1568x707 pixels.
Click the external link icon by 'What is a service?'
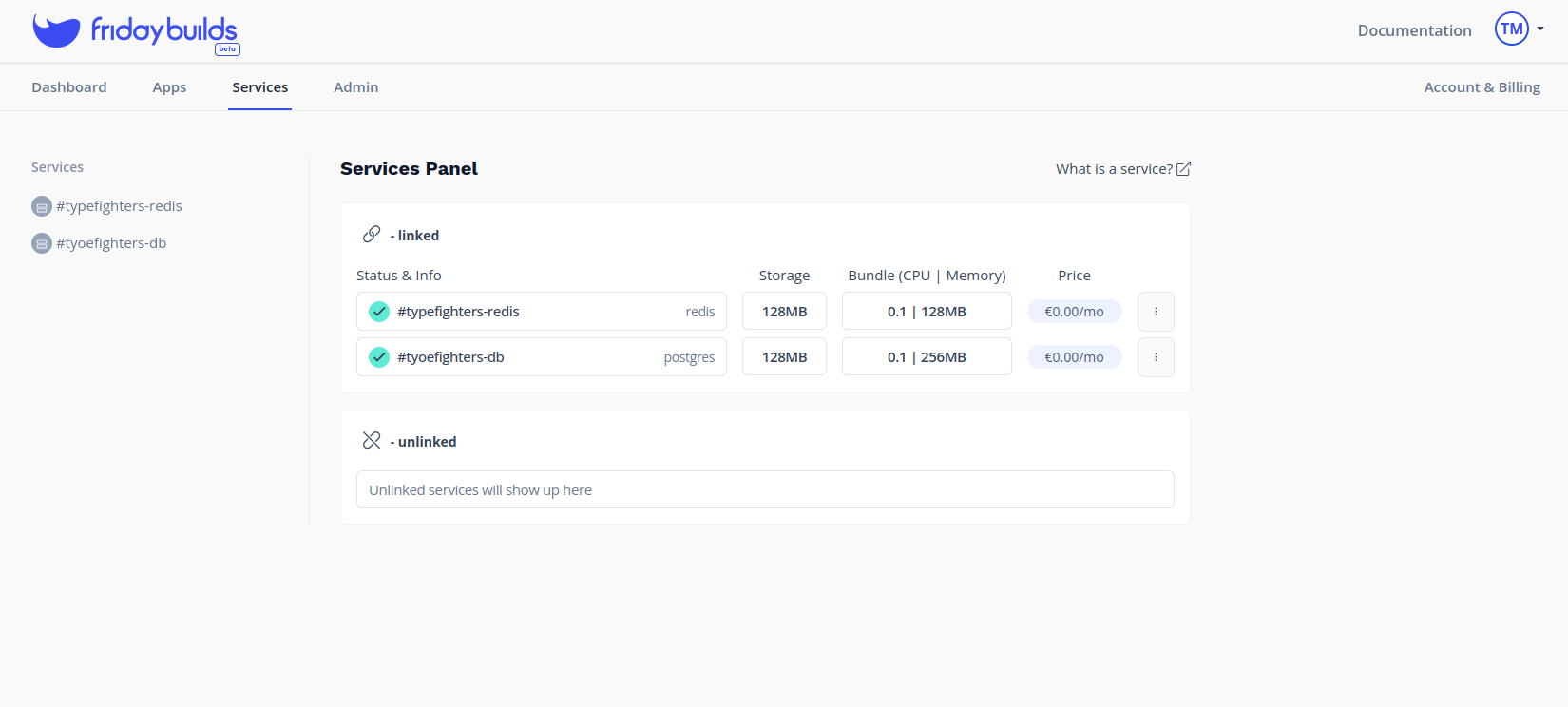click(x=1183, y=169)
